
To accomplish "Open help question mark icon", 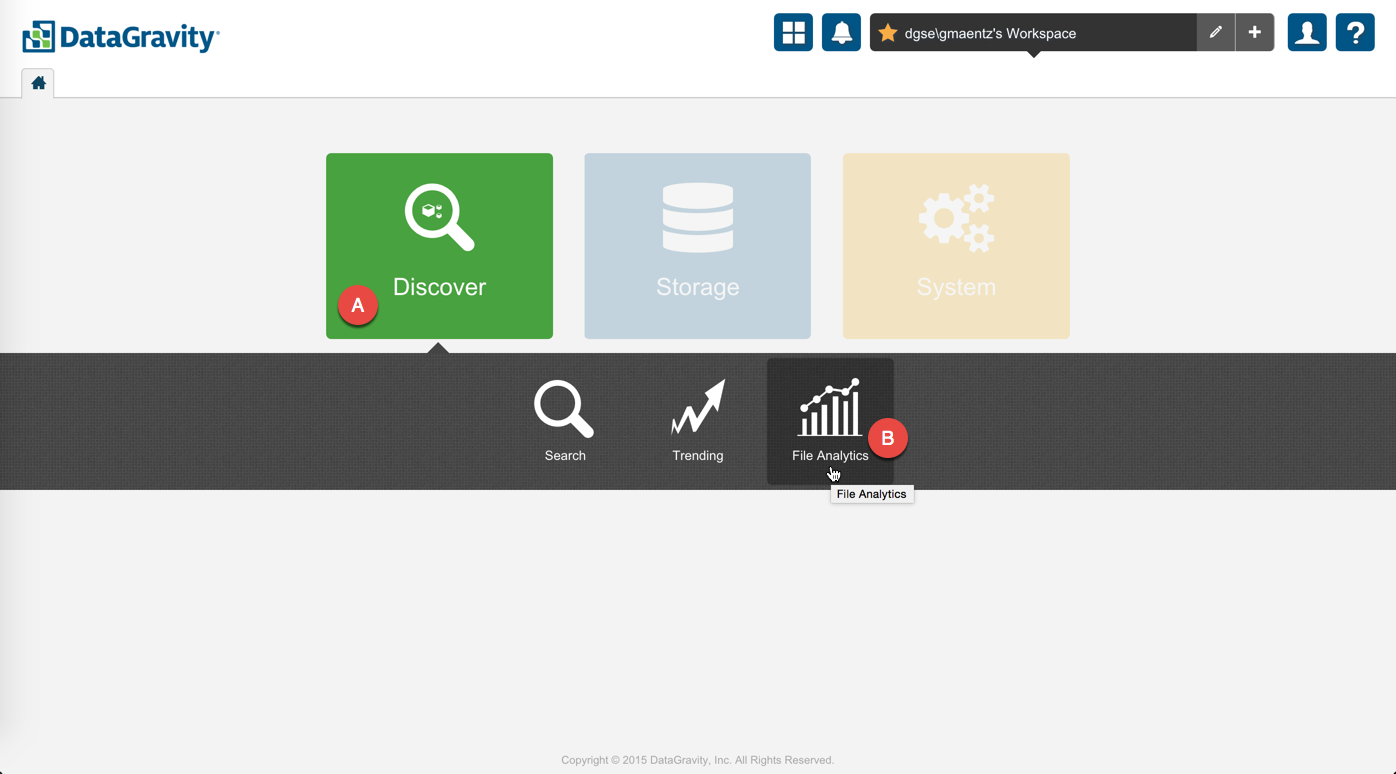I will point(1355,32).
